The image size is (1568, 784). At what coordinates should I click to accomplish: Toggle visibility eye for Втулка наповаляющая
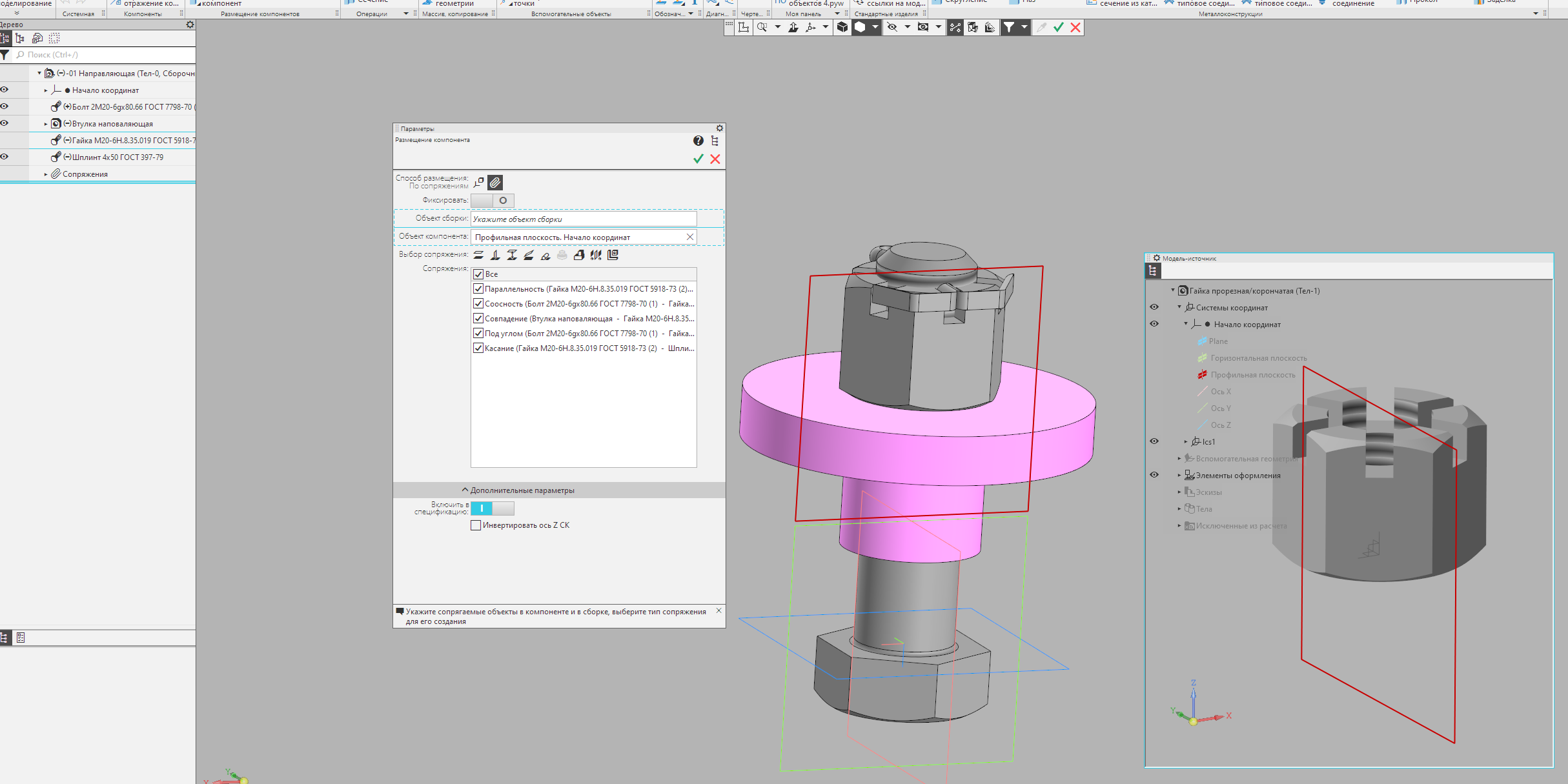click(5, 123)
